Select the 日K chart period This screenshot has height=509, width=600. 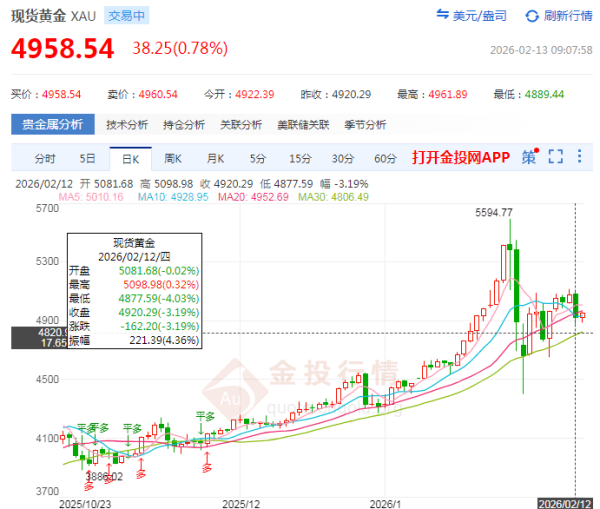point(130,159)
